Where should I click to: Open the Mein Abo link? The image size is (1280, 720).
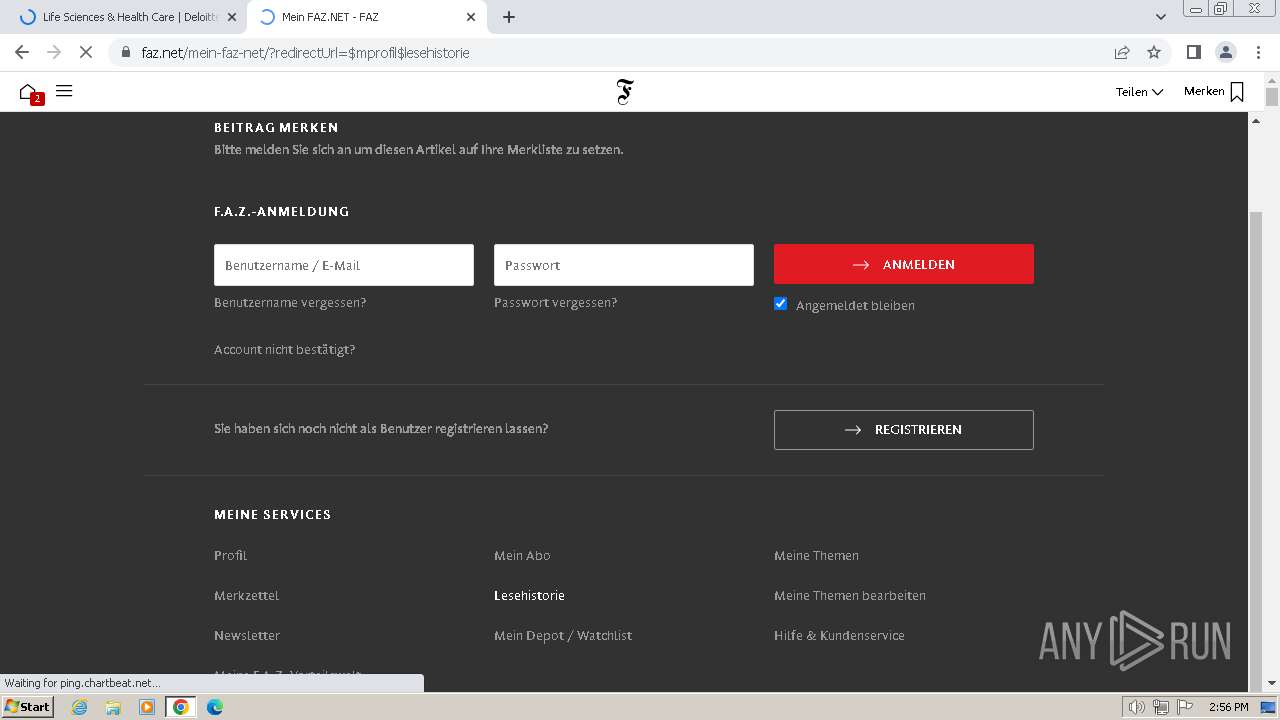522,556
